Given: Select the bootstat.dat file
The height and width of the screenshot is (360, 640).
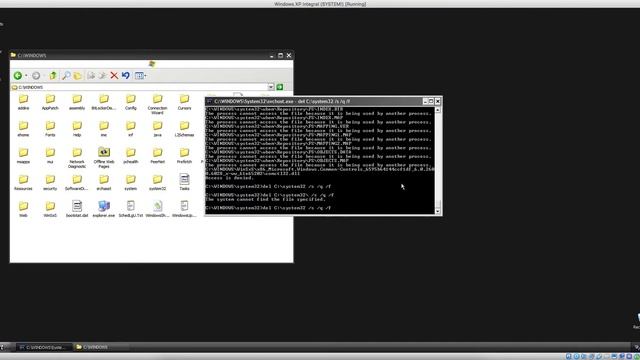Looking at the screenshot, I should coord(77,209).
